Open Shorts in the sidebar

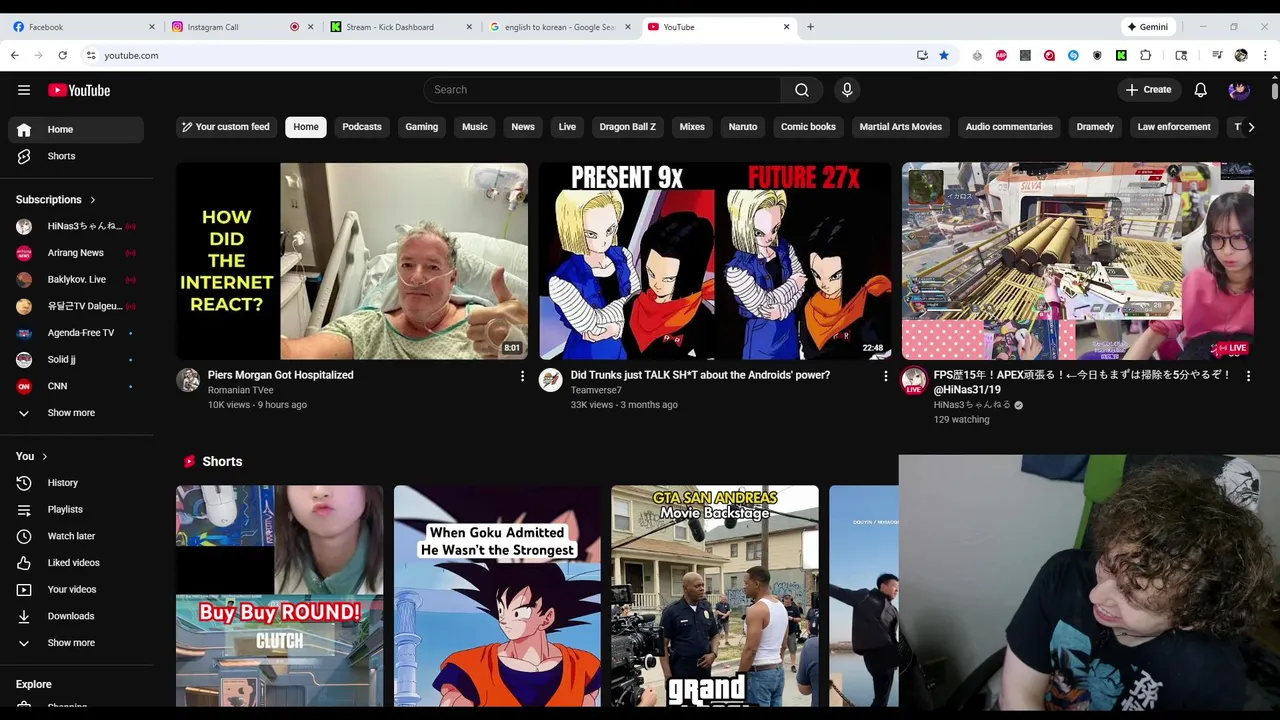point(76,156)
